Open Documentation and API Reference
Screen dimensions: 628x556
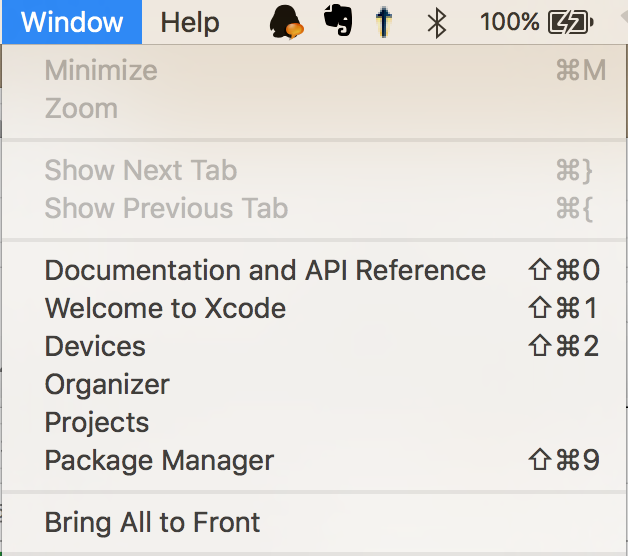click(x=314, y=270)
